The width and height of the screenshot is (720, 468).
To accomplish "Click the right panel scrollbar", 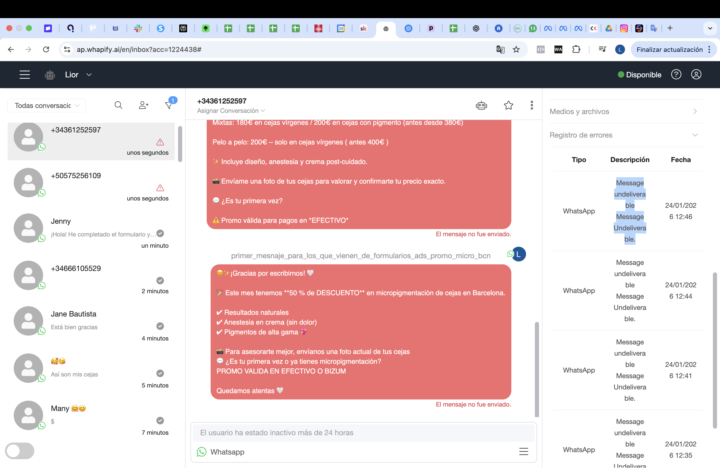I will pyautogui.click(x=714, y=350).
